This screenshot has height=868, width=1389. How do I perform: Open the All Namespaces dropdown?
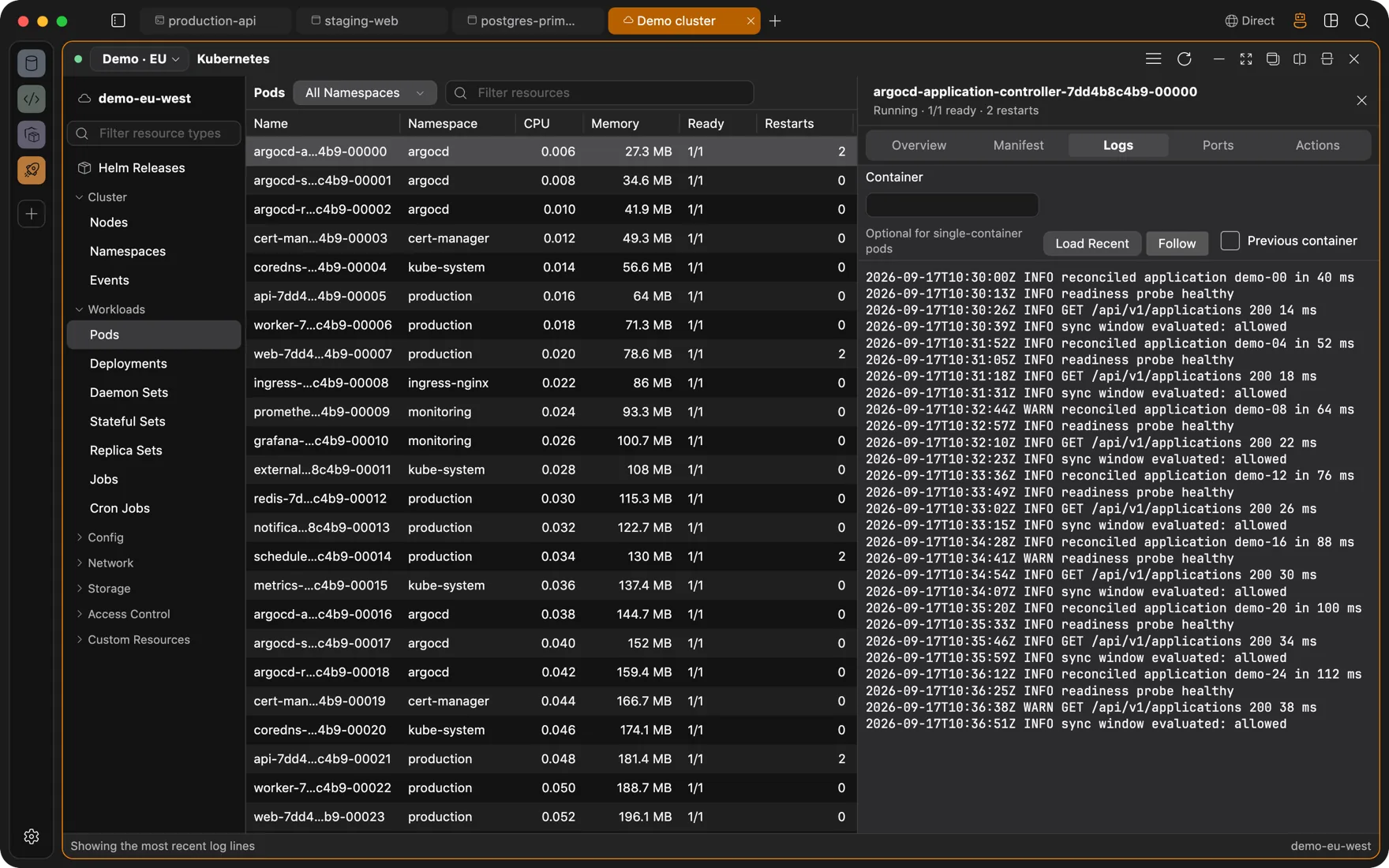tap(365, 93)
